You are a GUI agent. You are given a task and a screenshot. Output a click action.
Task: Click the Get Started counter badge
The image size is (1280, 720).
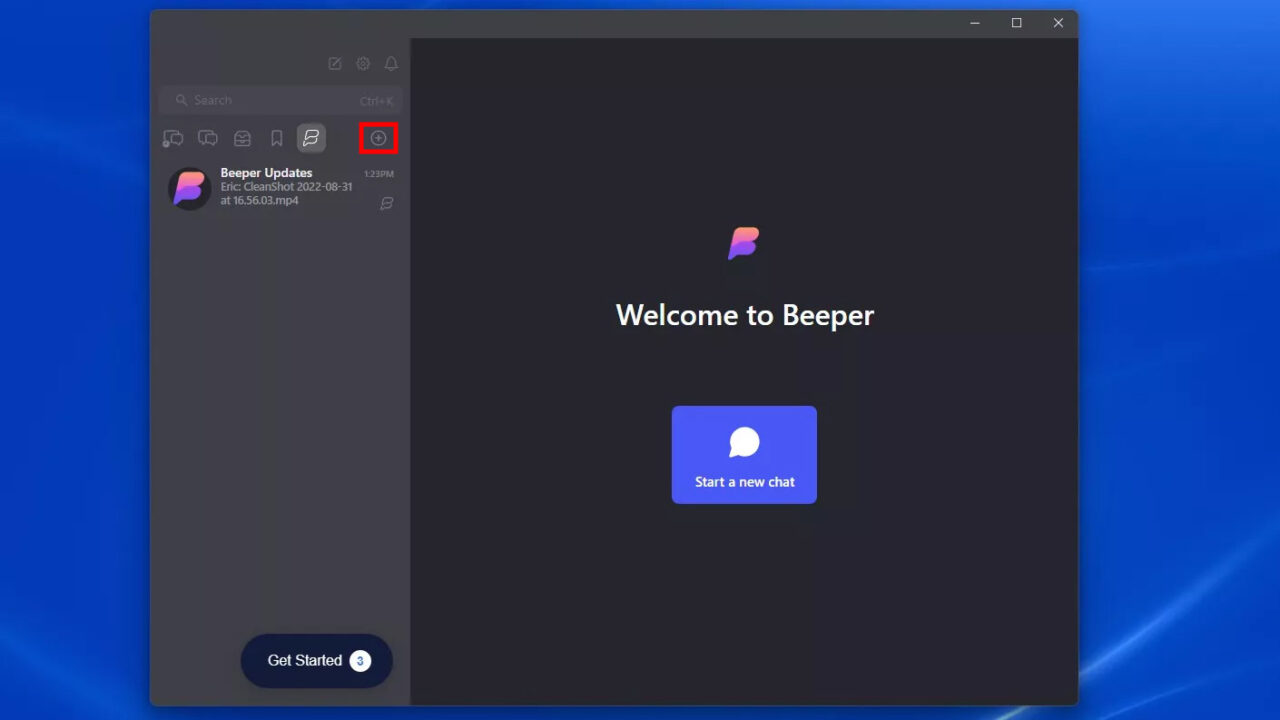point(360,660)
